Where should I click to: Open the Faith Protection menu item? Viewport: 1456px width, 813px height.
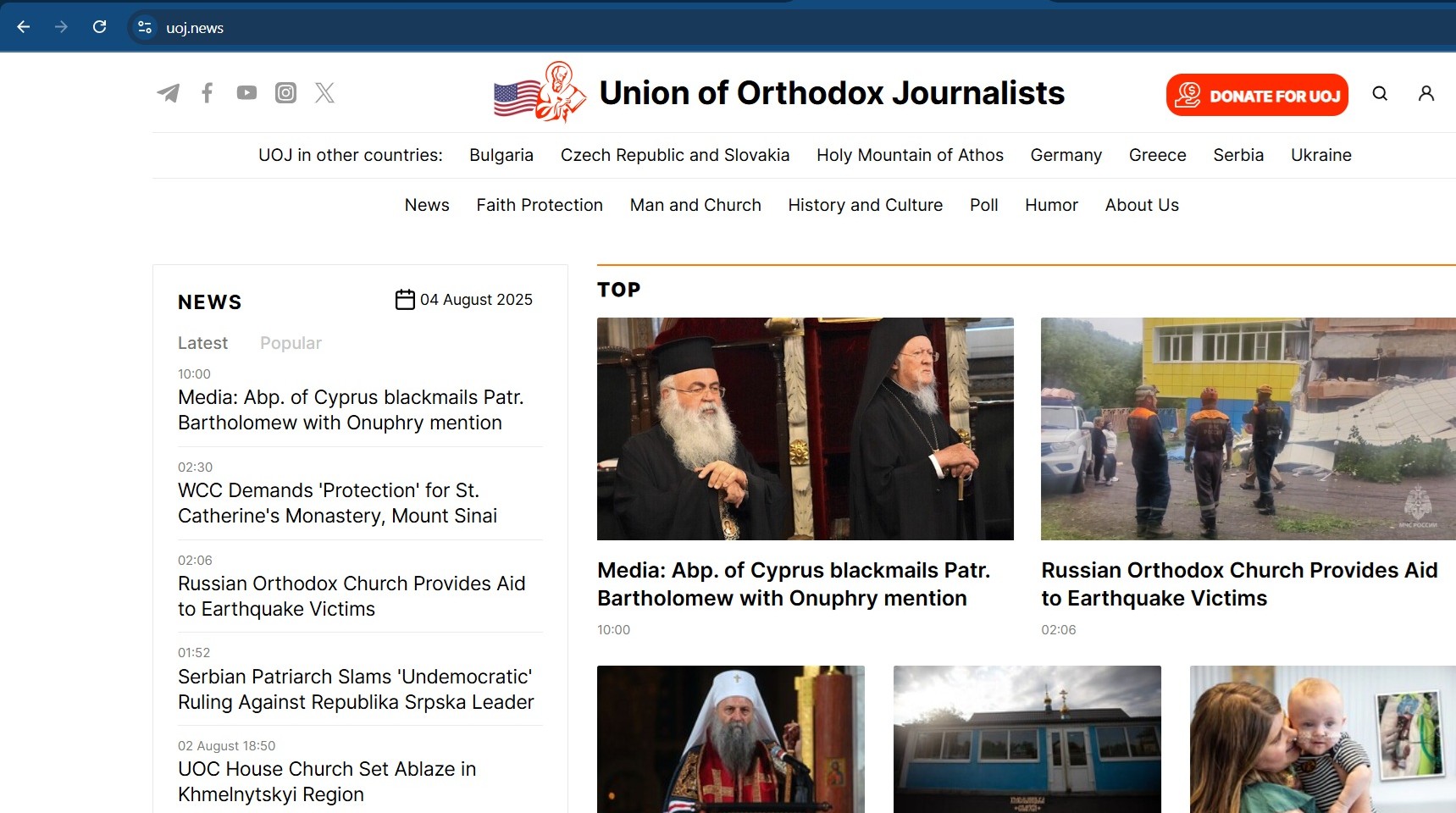click(540, 205)
